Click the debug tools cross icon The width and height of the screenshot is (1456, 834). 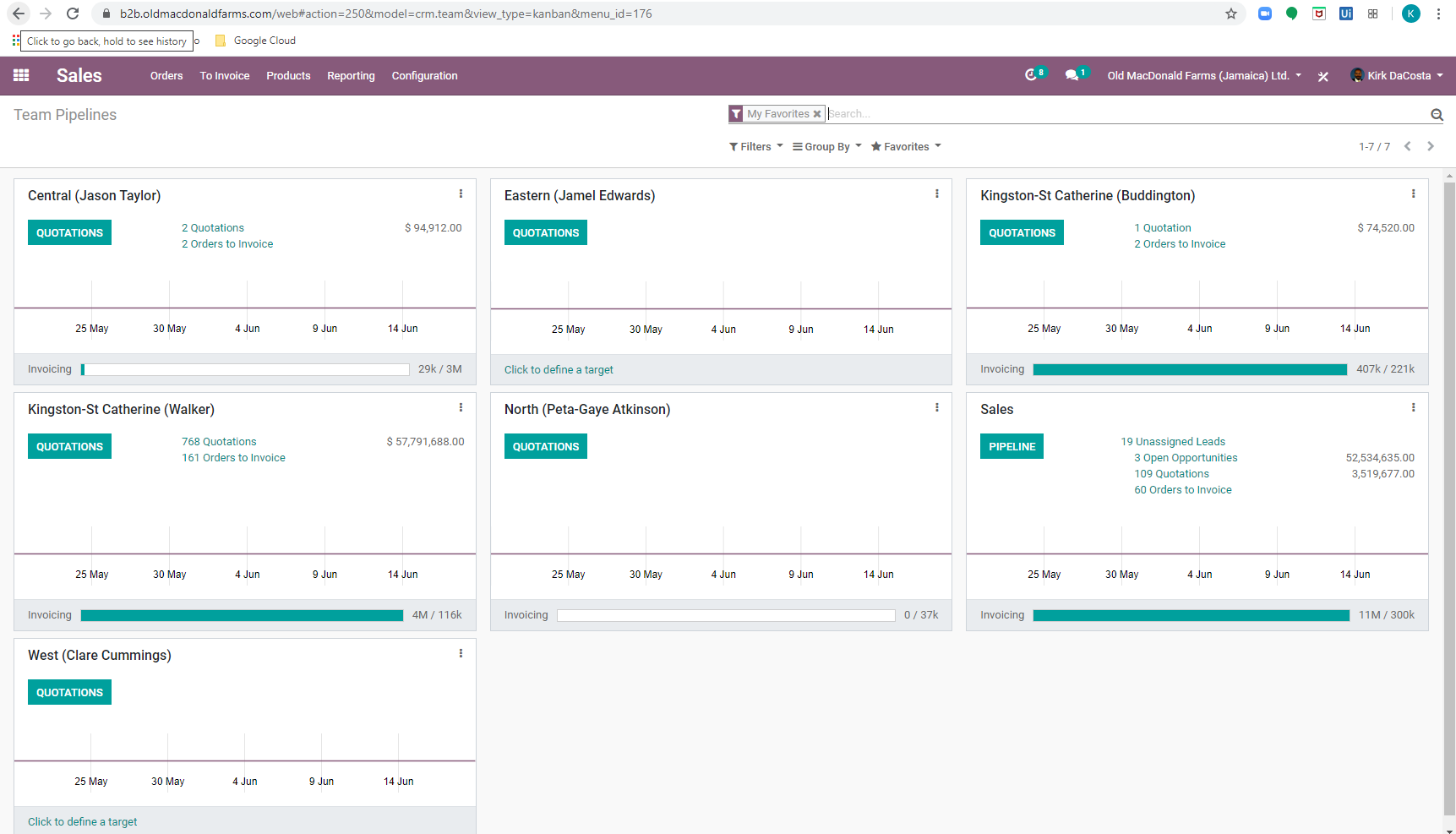(x=1323, y=76)
